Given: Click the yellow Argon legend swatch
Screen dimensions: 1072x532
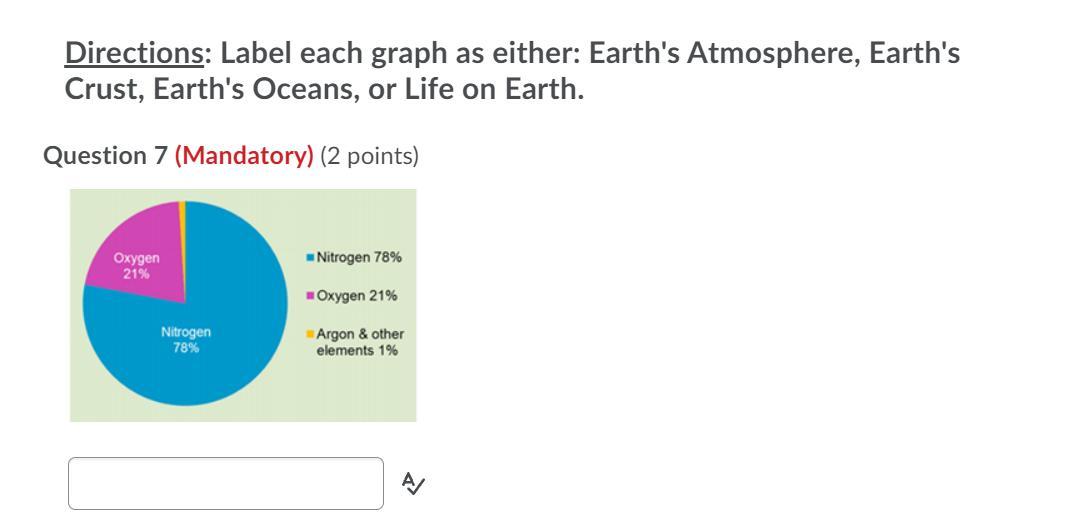Looking at the screenshot, I should pos(310,334).
